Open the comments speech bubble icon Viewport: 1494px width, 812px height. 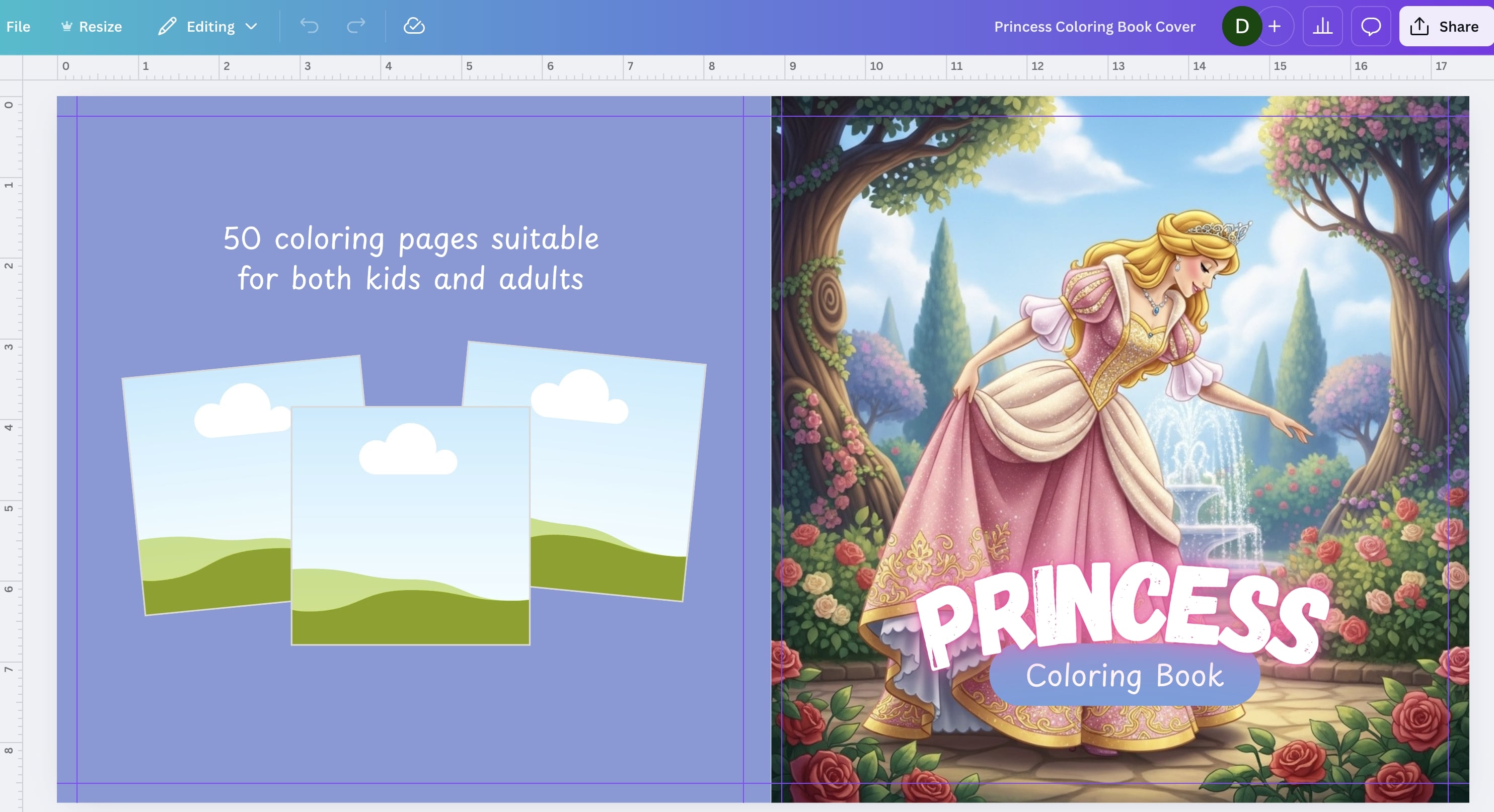[1371, 26]
